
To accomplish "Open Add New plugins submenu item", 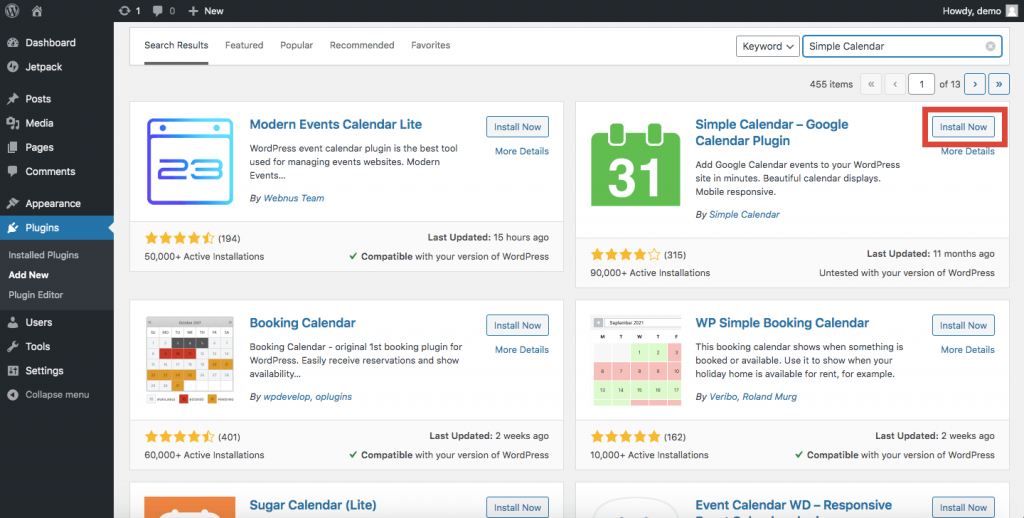I will click(29, 275).
